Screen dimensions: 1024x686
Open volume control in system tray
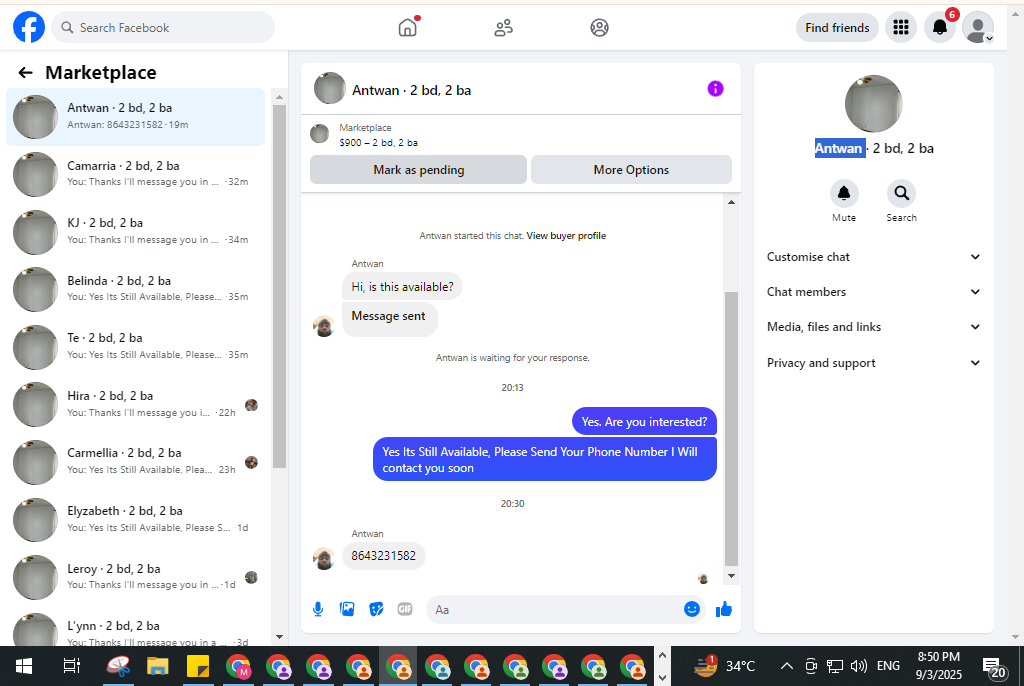(859, 666)
